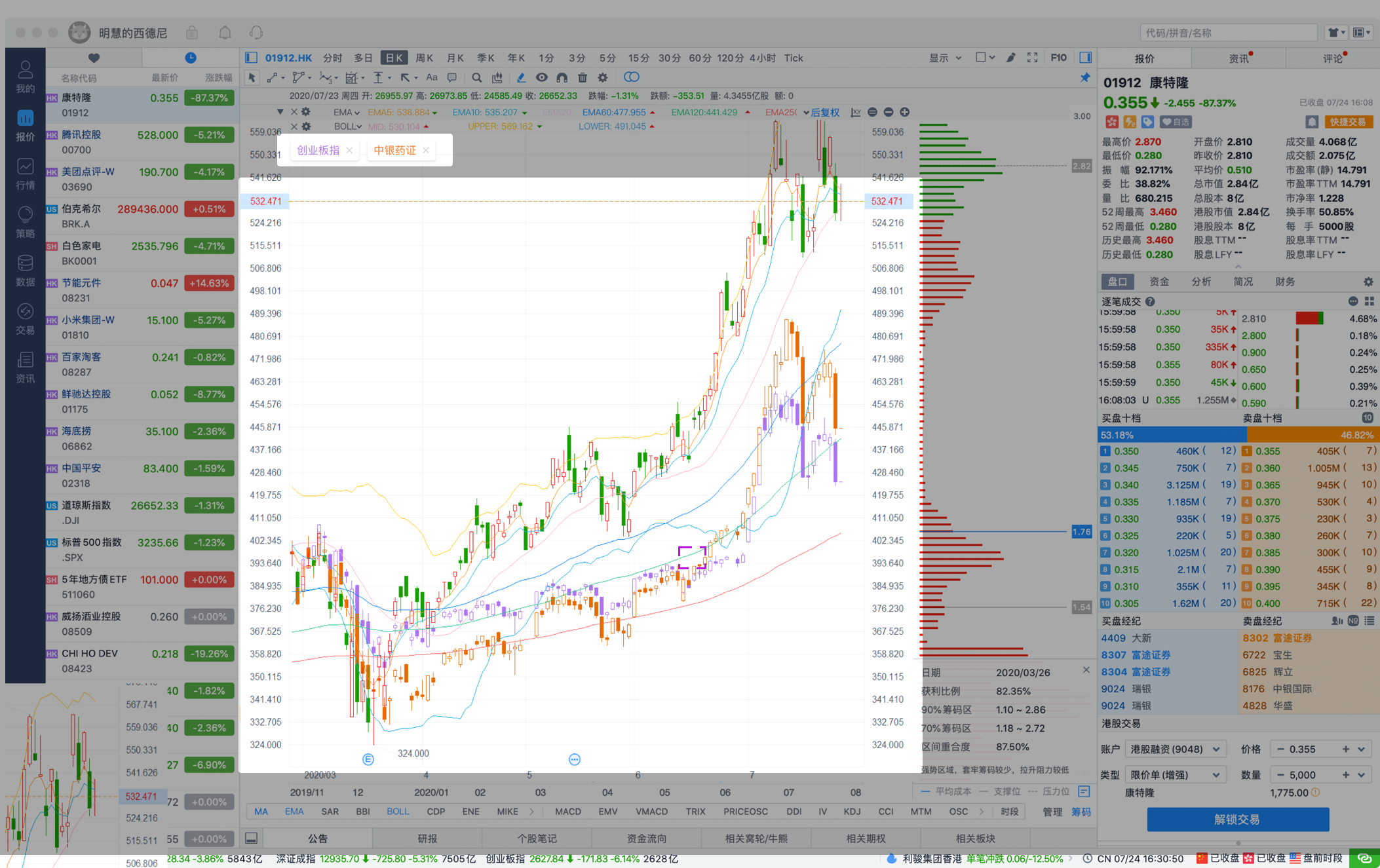This screenshot has width=1380, height=868.
Task: Open drawing tool settings gear
Action: pyautogui.click(x=603, y=77)
